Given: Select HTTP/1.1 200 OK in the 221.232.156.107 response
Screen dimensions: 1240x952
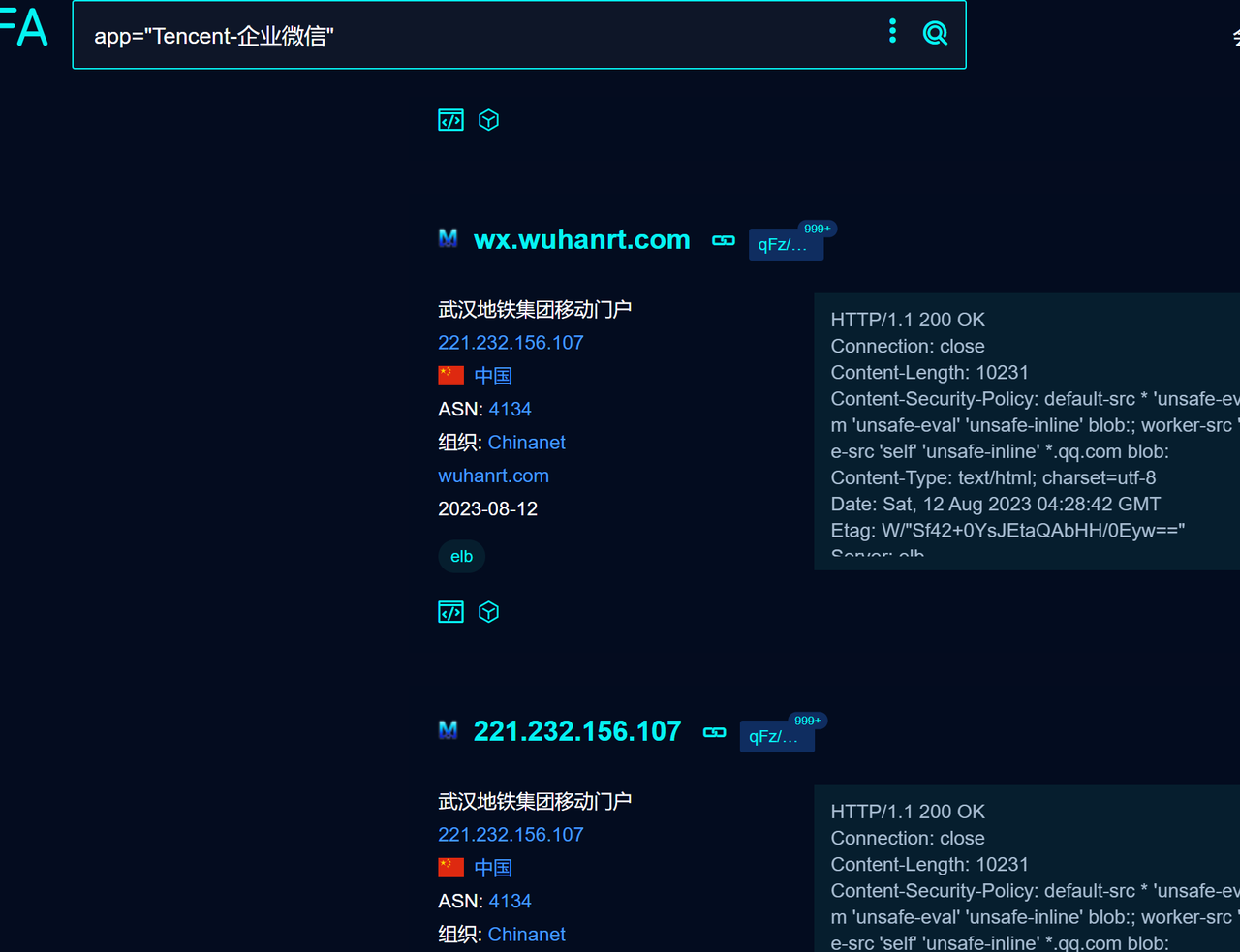Looking at the screenshot, I should point(908,812).
